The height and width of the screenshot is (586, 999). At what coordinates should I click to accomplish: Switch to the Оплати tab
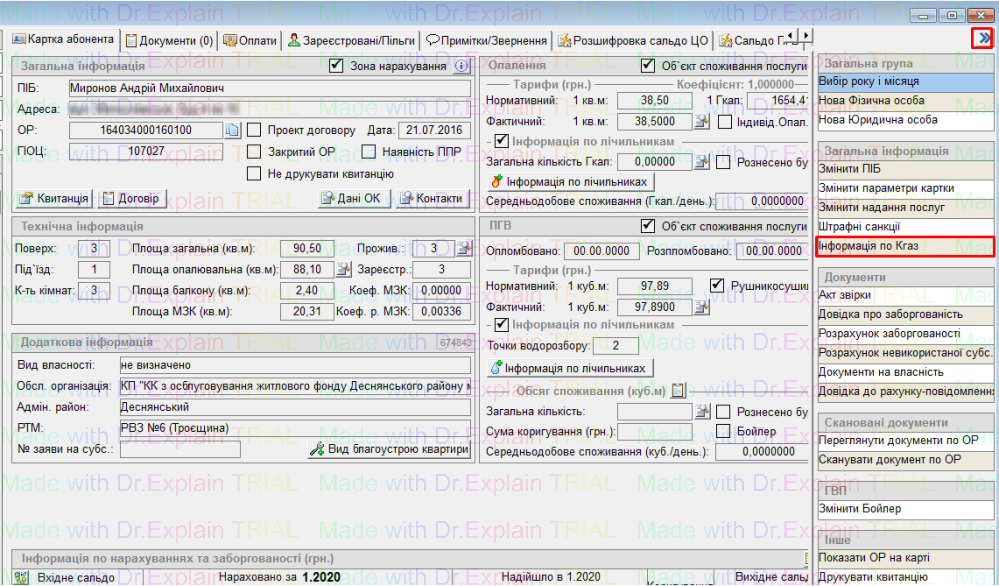pos(250,40)
